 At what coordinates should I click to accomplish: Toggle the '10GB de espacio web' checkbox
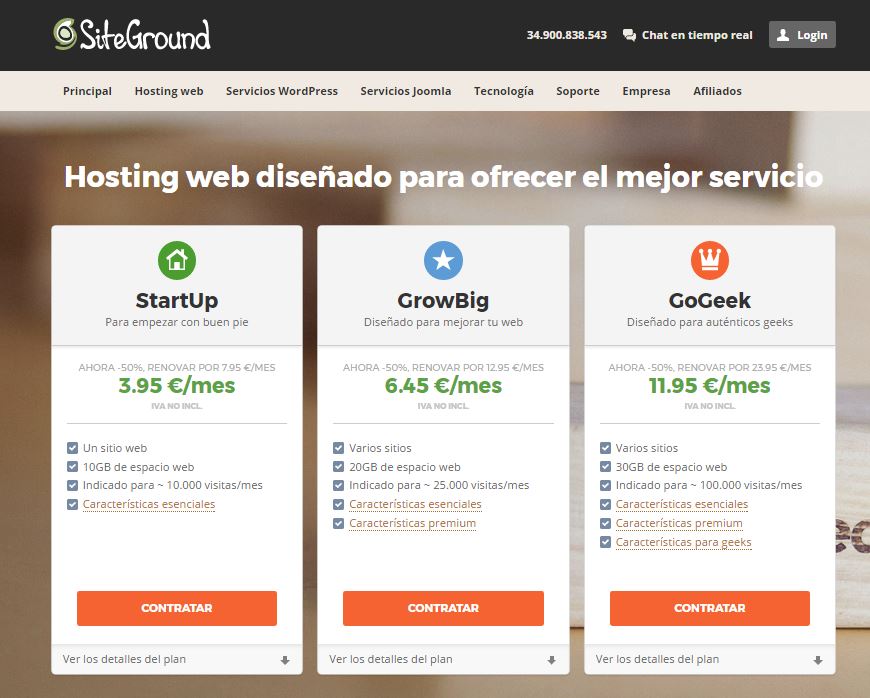(72, 467)
